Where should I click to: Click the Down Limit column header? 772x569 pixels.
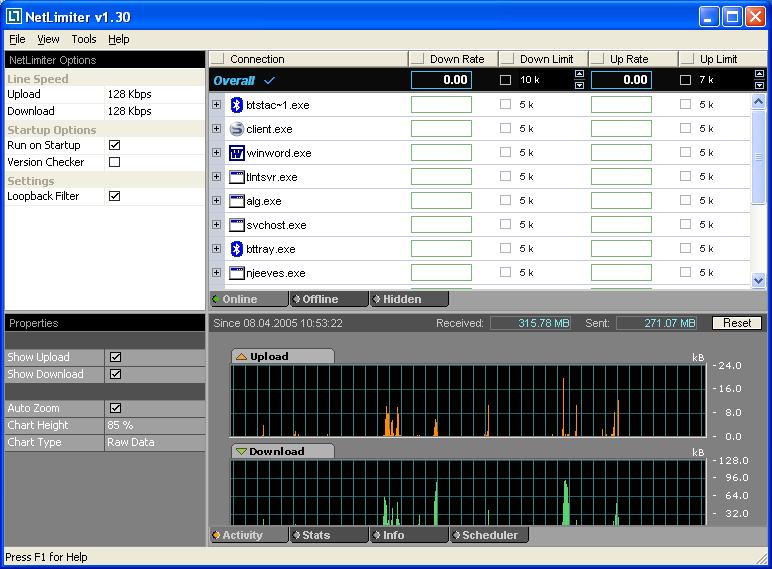[x=544, y=59]
